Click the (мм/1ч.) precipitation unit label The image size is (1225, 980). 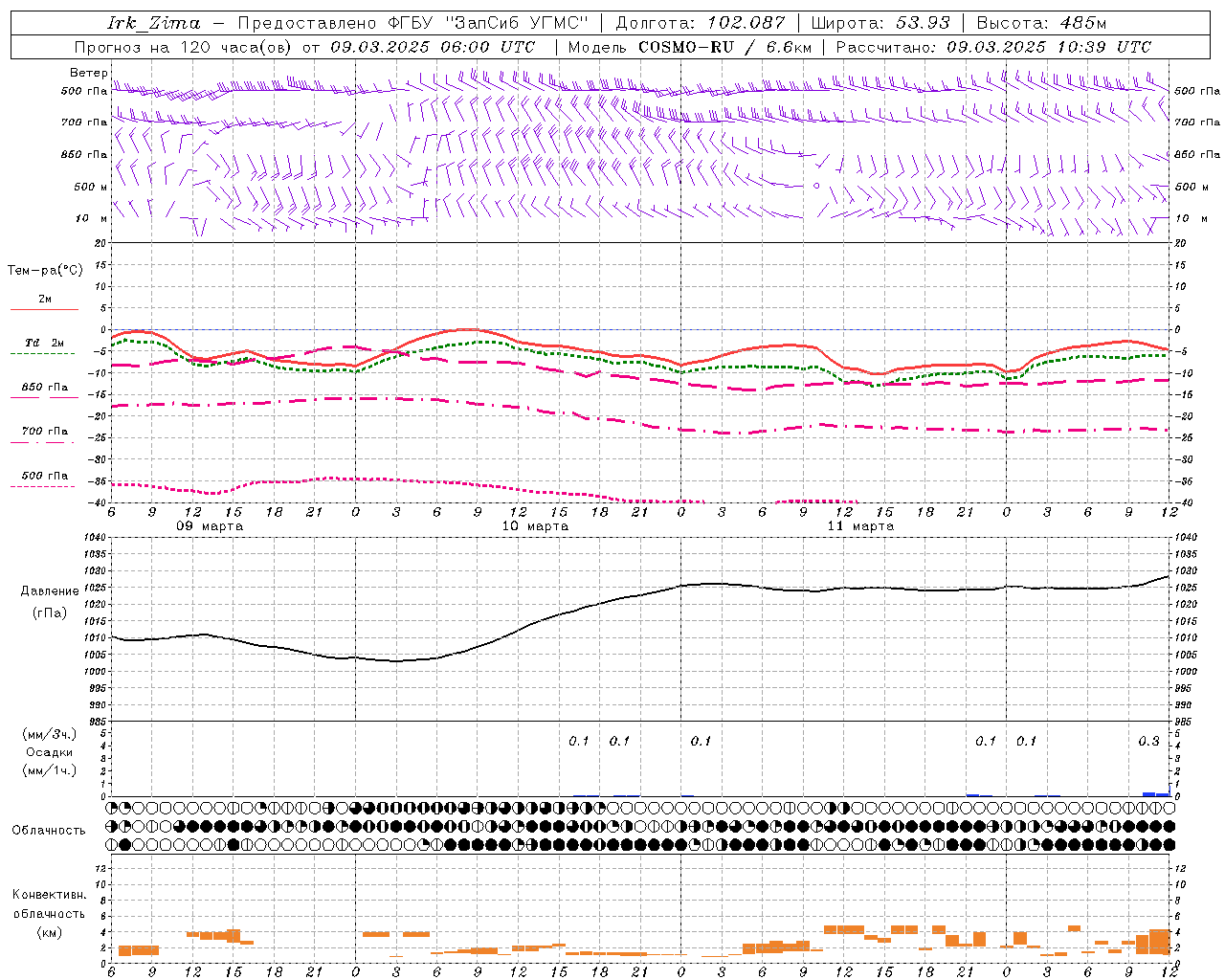tap(50, 770)
